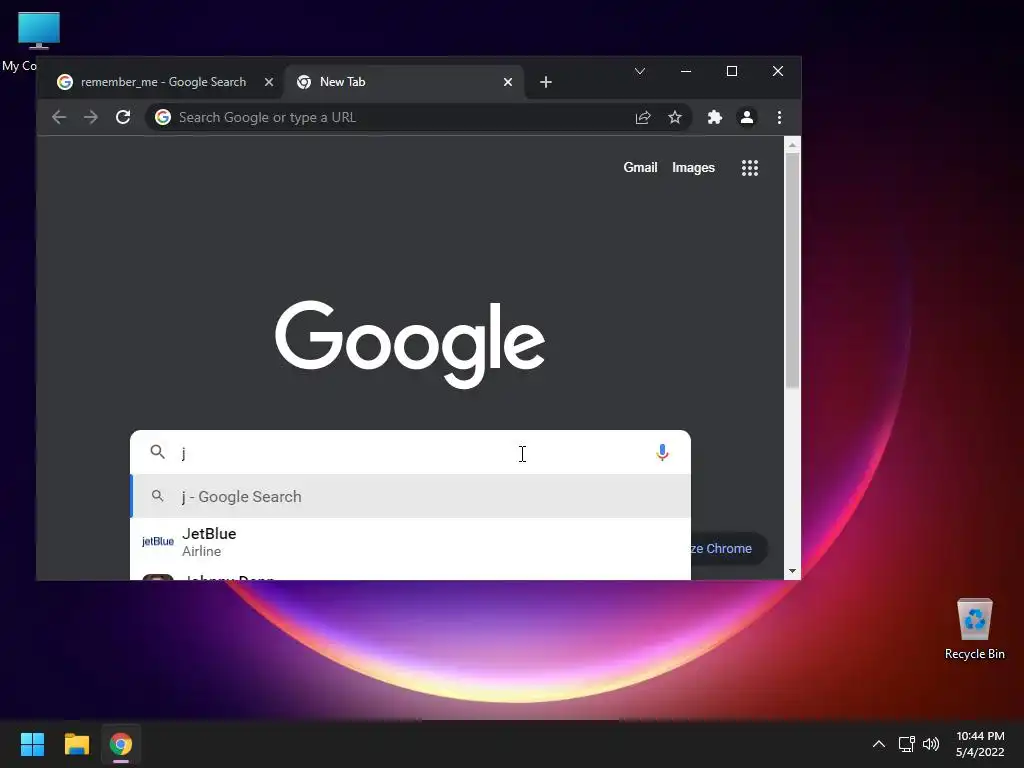Click the Chrome taskbar icon
Screen dimensions: 1024x768
121,744
